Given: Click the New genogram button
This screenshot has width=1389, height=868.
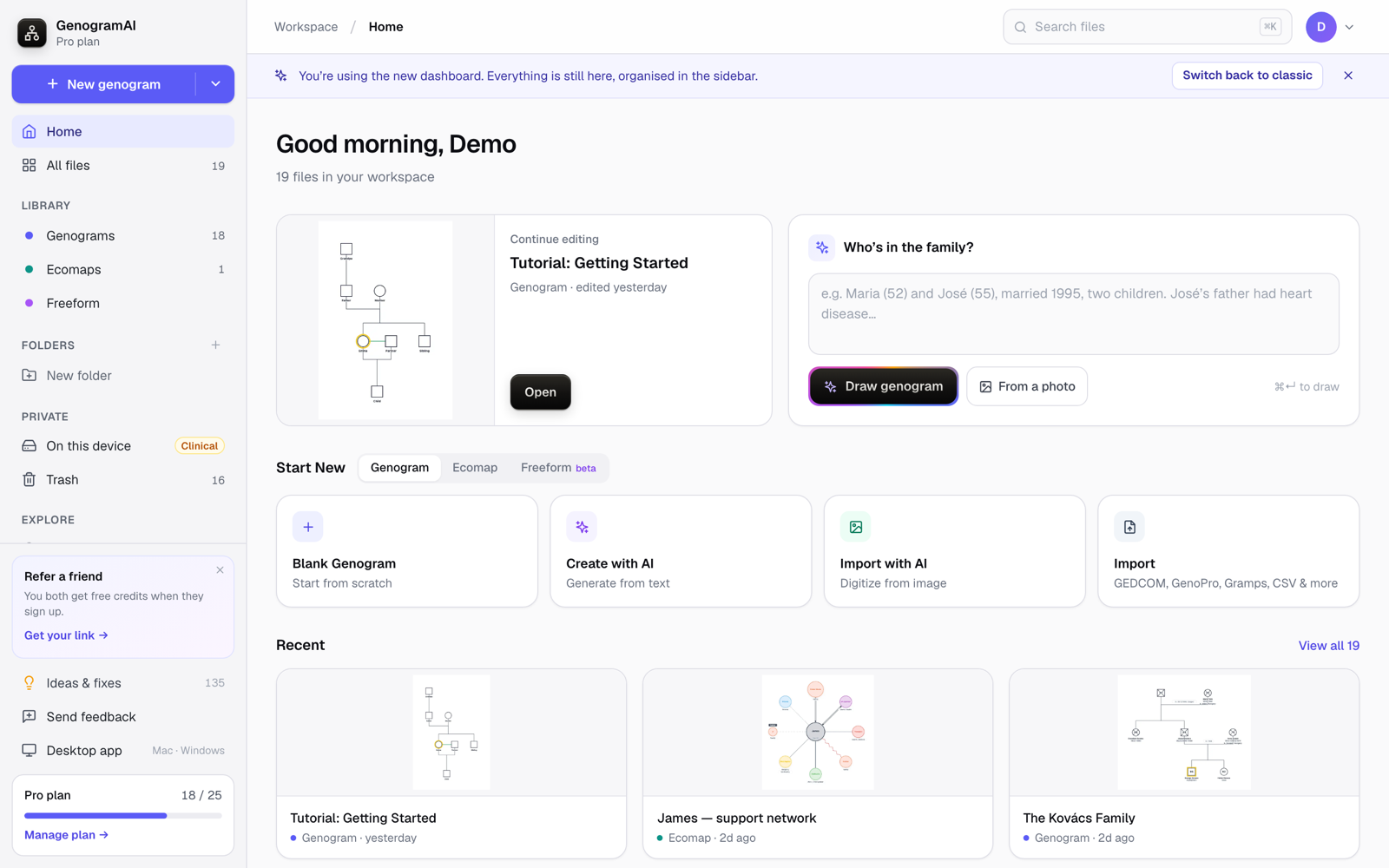Looking at the screenshot, I should tap(104, 84).
